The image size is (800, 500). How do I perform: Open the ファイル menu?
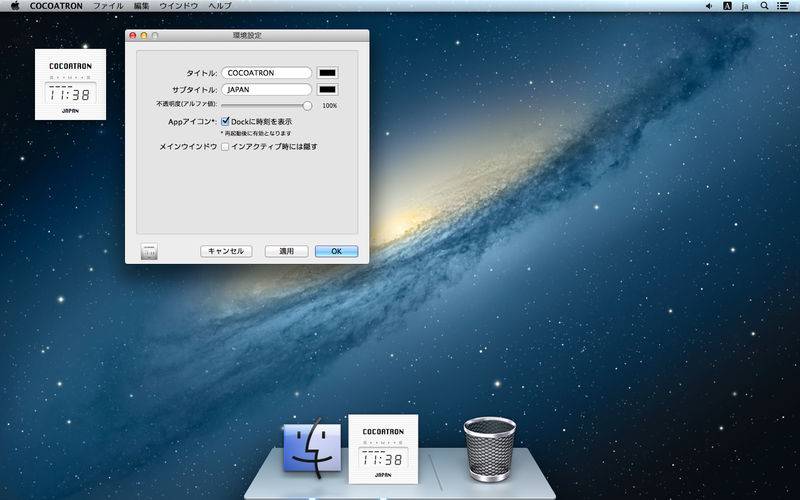tap(108, 6)
